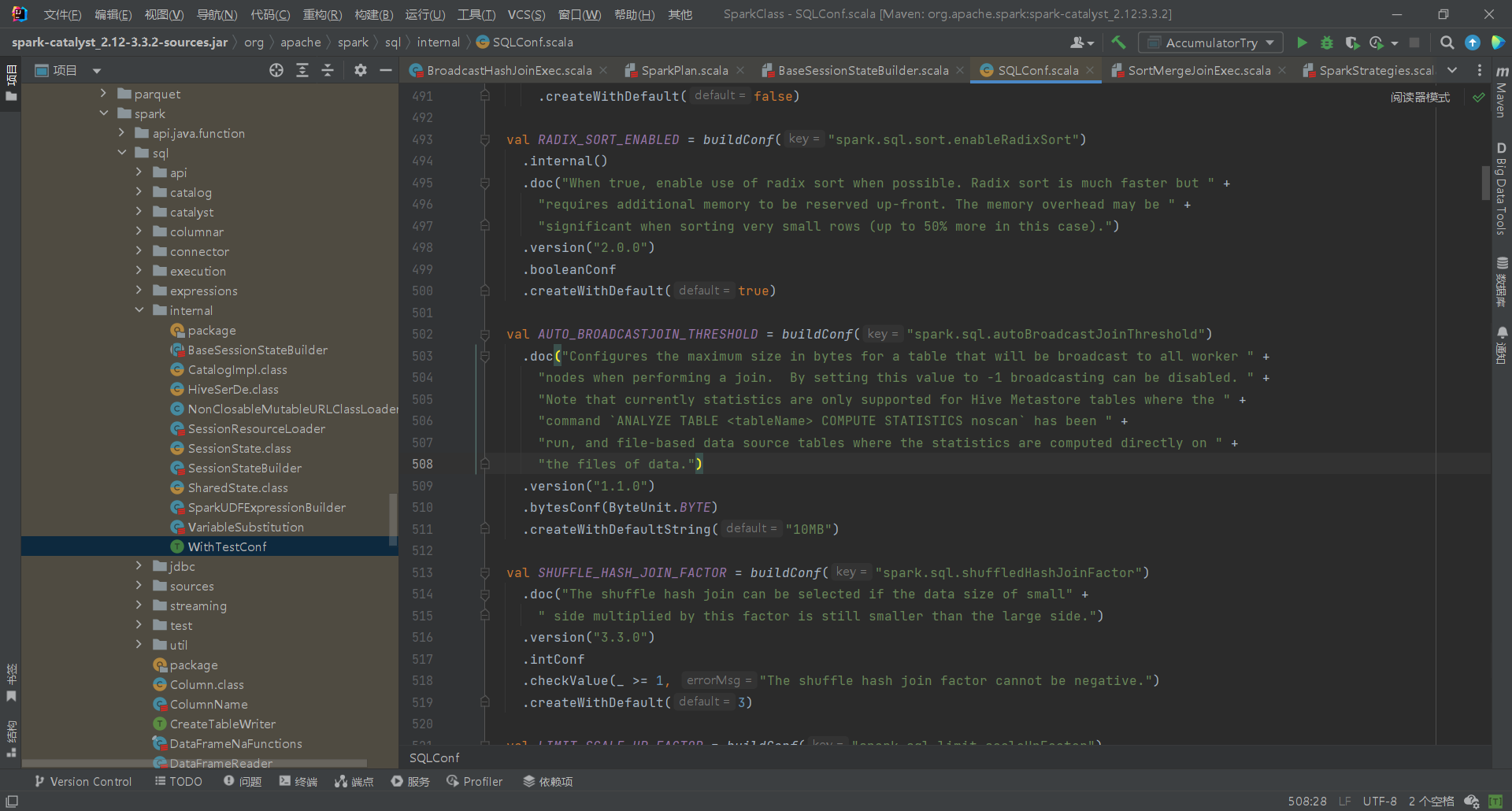Click Expand All icon in project panel

tap(302, 71)
